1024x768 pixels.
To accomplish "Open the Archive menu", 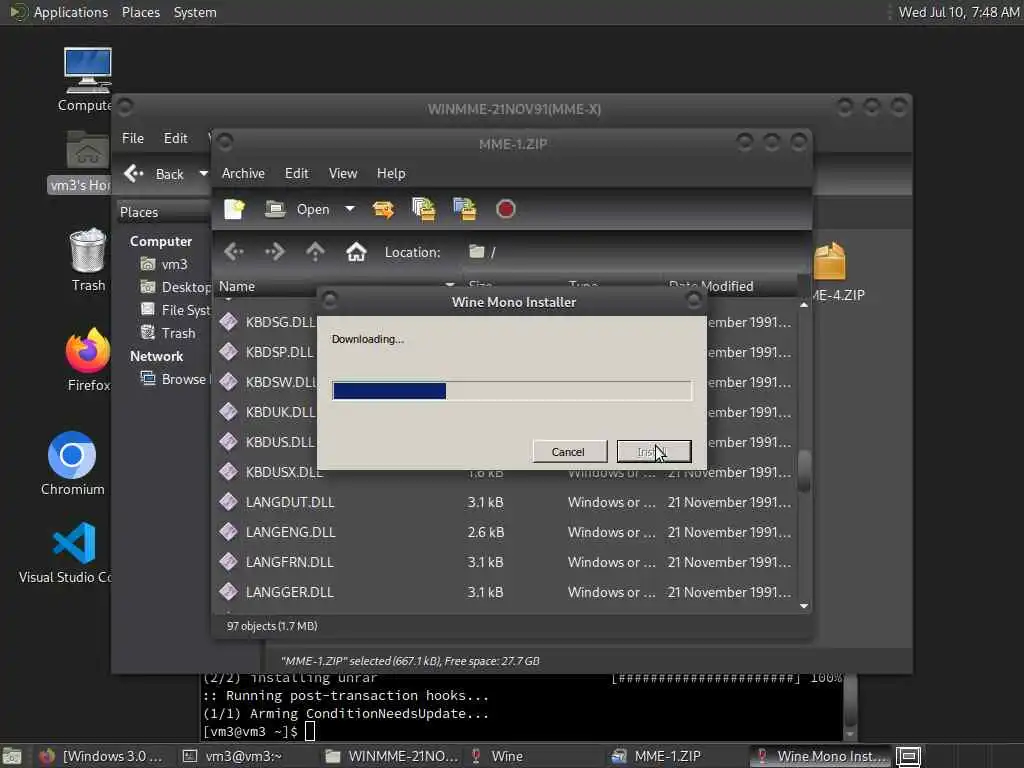I will point(243,173).
